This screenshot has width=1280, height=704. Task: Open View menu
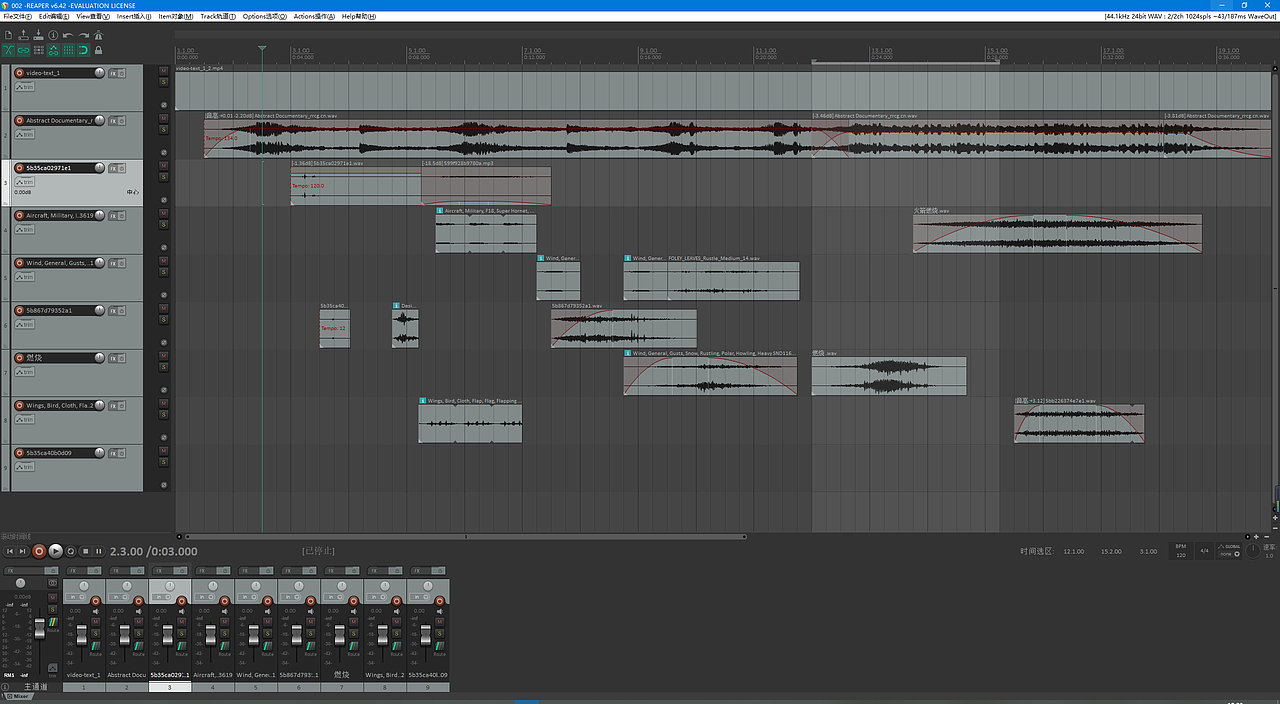pyautogui.click(x=93, y=17)
